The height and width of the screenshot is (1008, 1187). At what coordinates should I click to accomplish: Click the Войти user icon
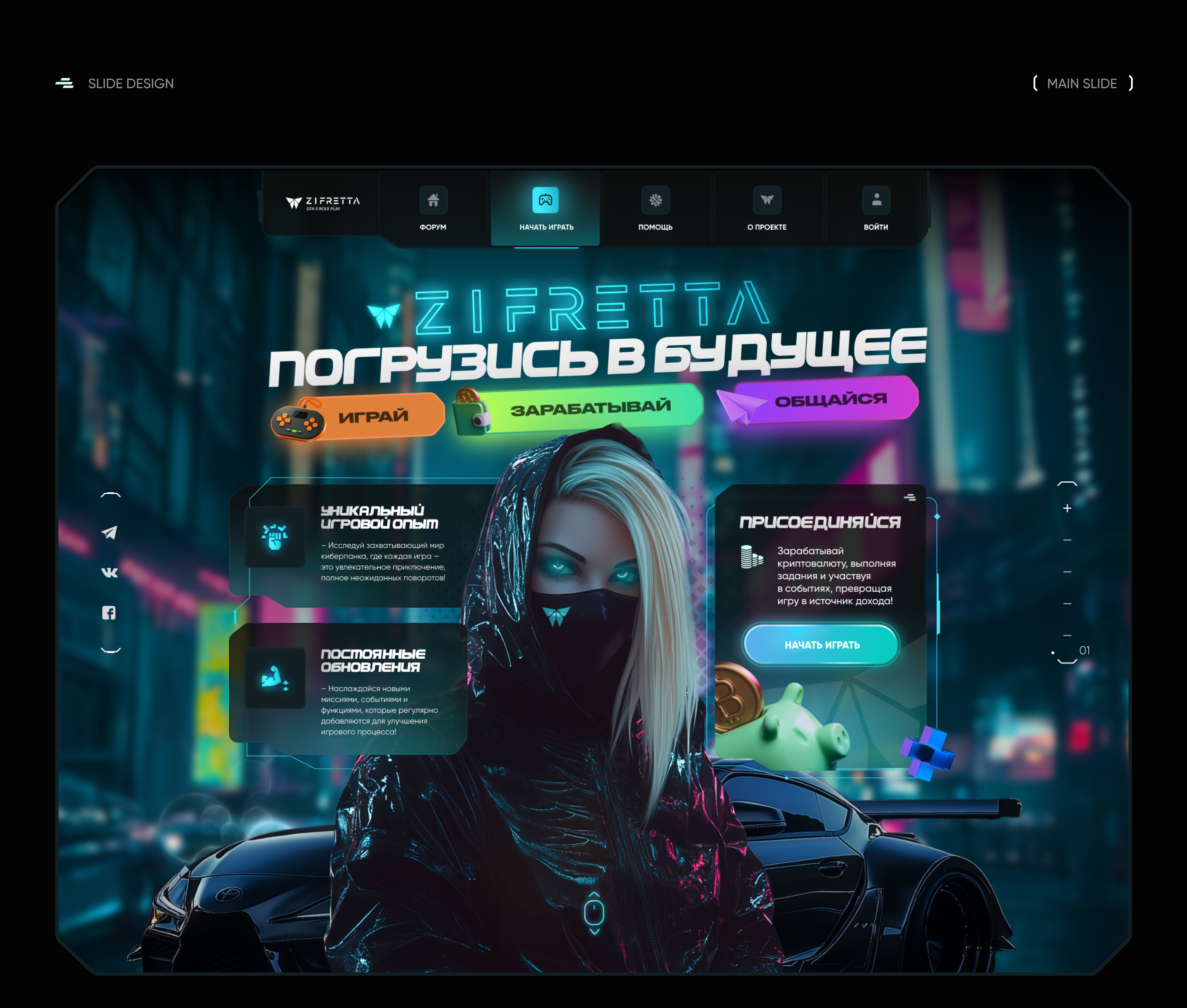(877, 200)
